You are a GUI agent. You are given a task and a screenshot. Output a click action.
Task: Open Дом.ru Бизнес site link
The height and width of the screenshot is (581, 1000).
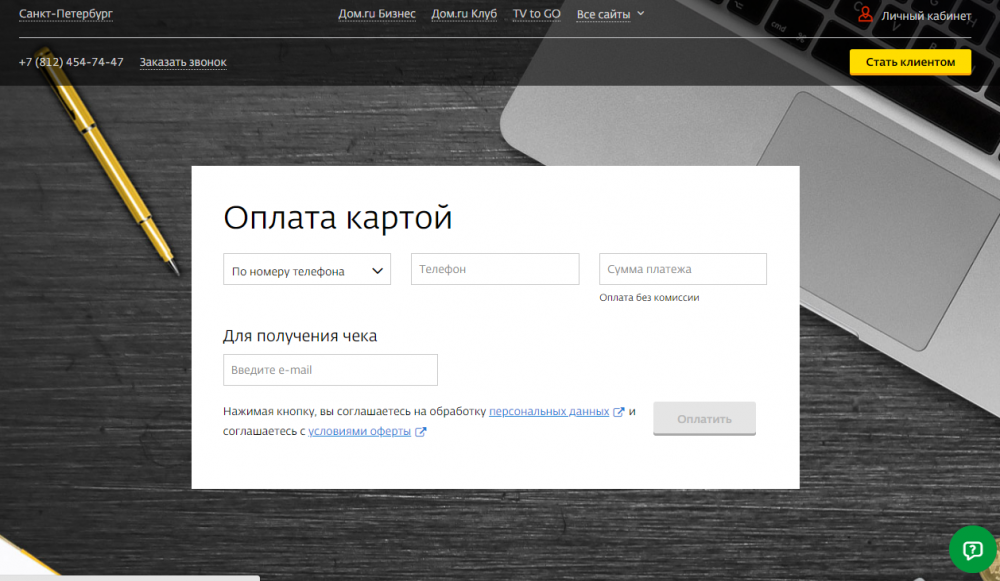point(377,14)
